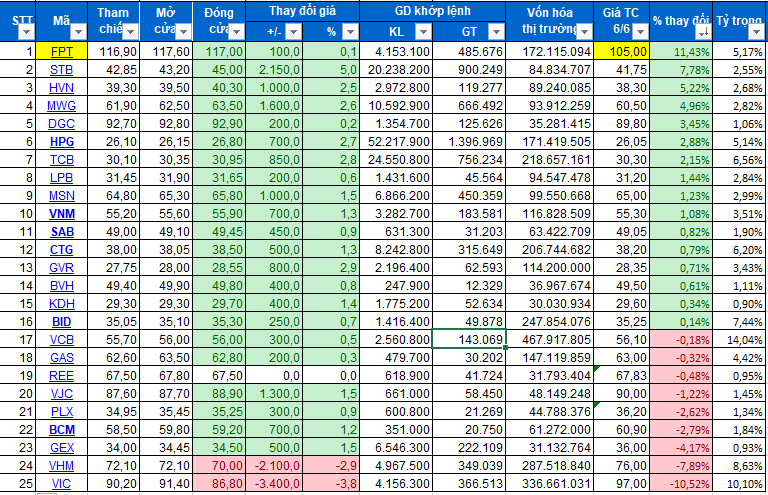Screen dimensions: 768x495
Task: Open the HVN ticker link
Action: click(x=62, y=88)
